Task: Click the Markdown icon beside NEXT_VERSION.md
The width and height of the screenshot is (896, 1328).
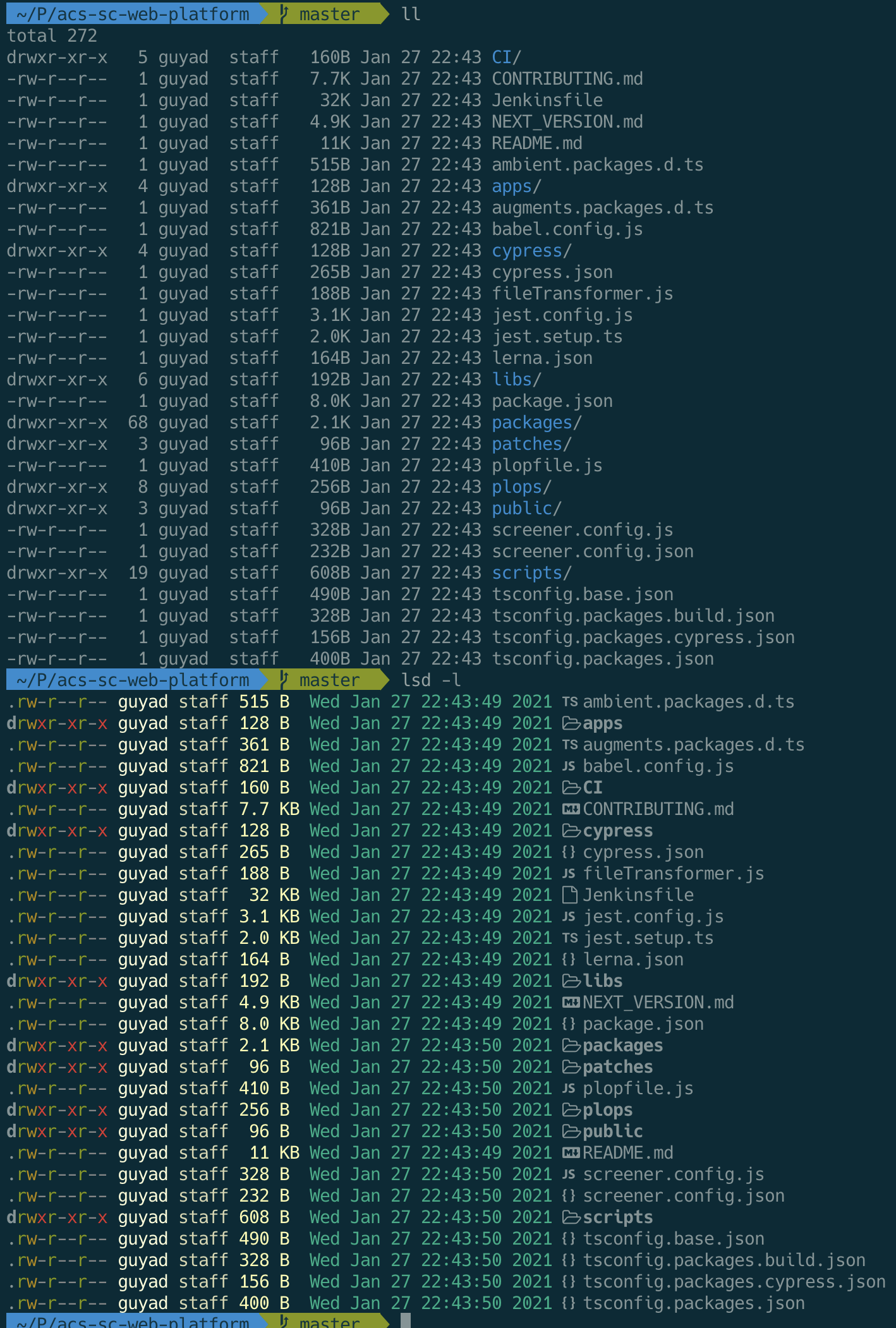Action: 571,1003
